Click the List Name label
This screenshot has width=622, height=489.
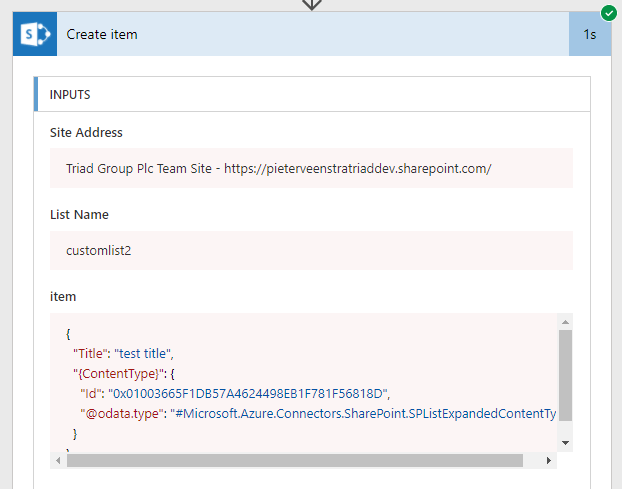coord(79,215)
